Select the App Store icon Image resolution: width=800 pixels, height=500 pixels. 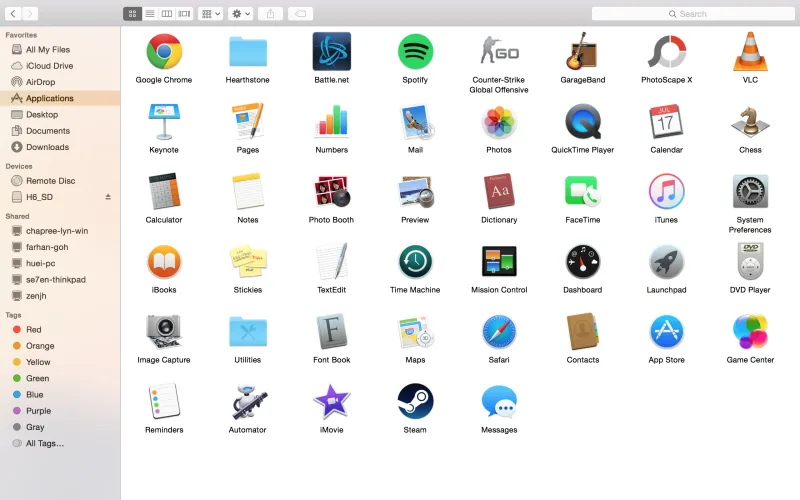coord(666,331)
